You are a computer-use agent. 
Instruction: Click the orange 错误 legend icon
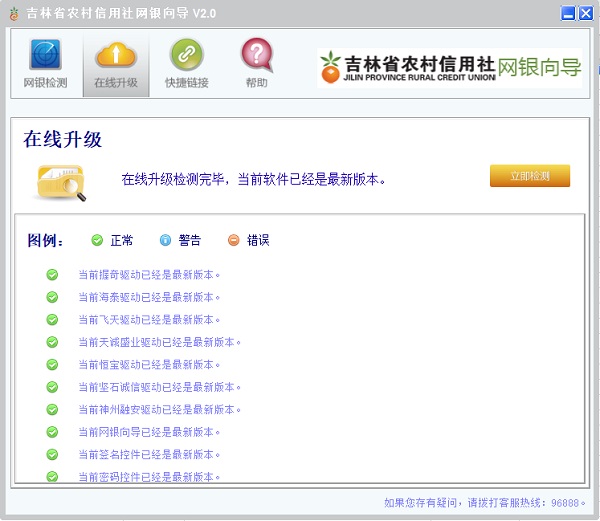click(x=233, y=240)
